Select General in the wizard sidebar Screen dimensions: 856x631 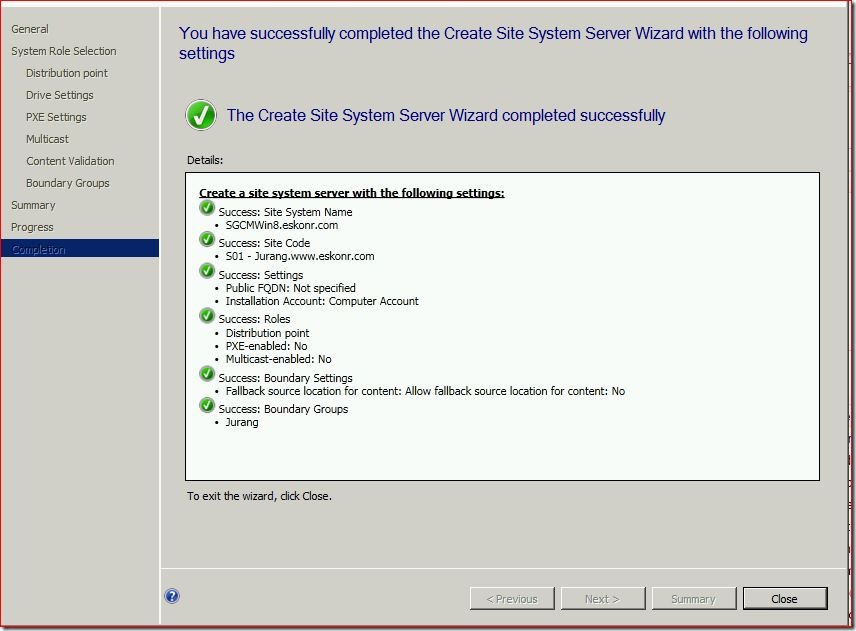click(30, 29)
